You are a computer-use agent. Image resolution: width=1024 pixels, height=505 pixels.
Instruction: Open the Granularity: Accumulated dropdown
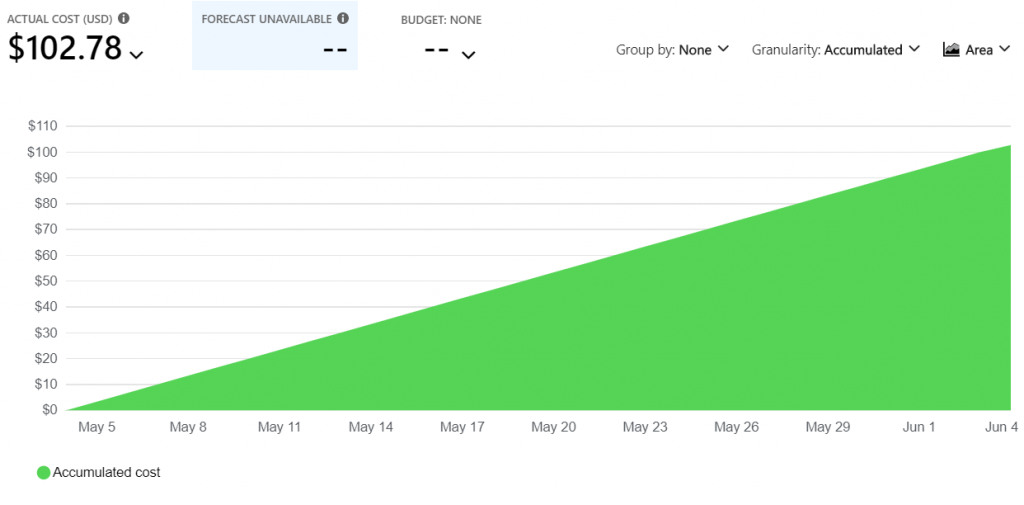pos(835,49)
